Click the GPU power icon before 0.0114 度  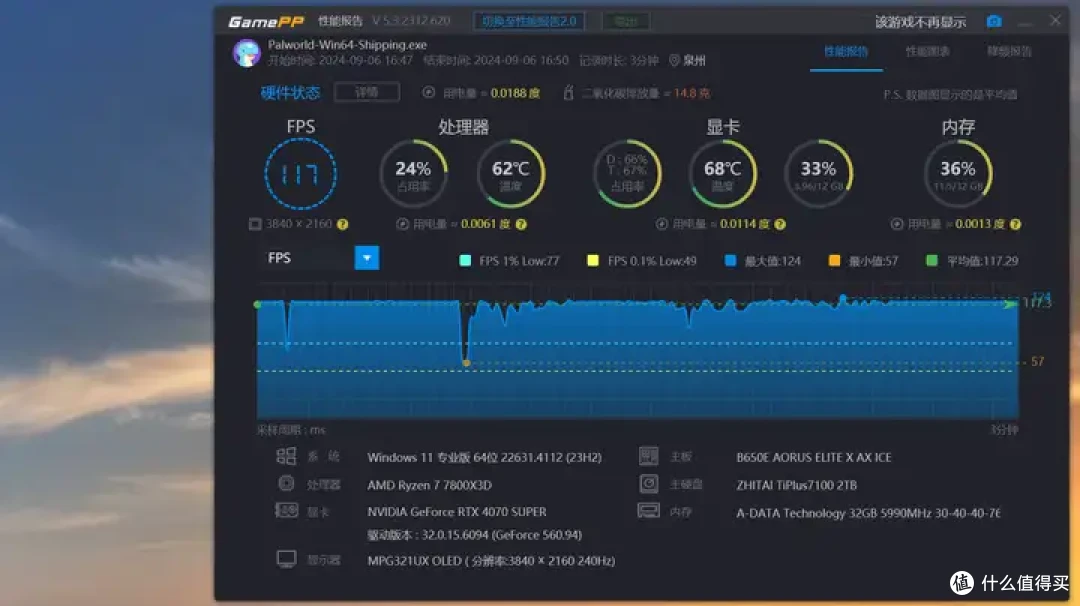[x=662, y=224]
